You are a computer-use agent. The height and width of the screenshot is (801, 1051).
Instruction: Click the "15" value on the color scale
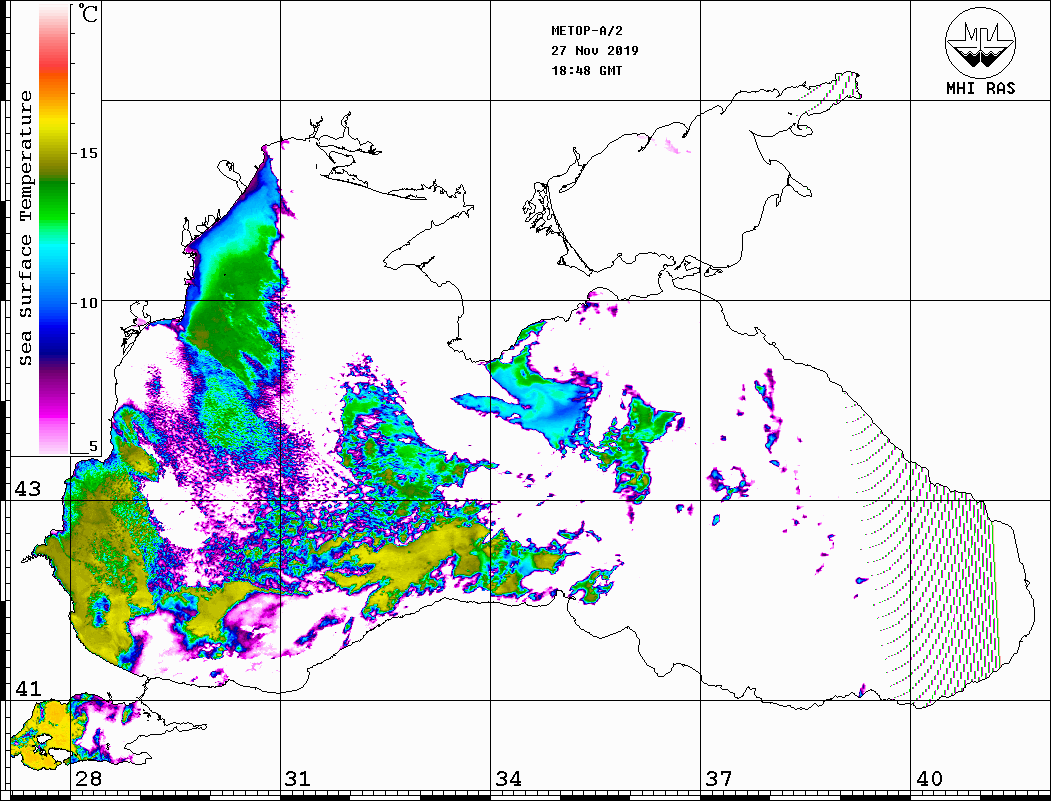pos(88,153)
